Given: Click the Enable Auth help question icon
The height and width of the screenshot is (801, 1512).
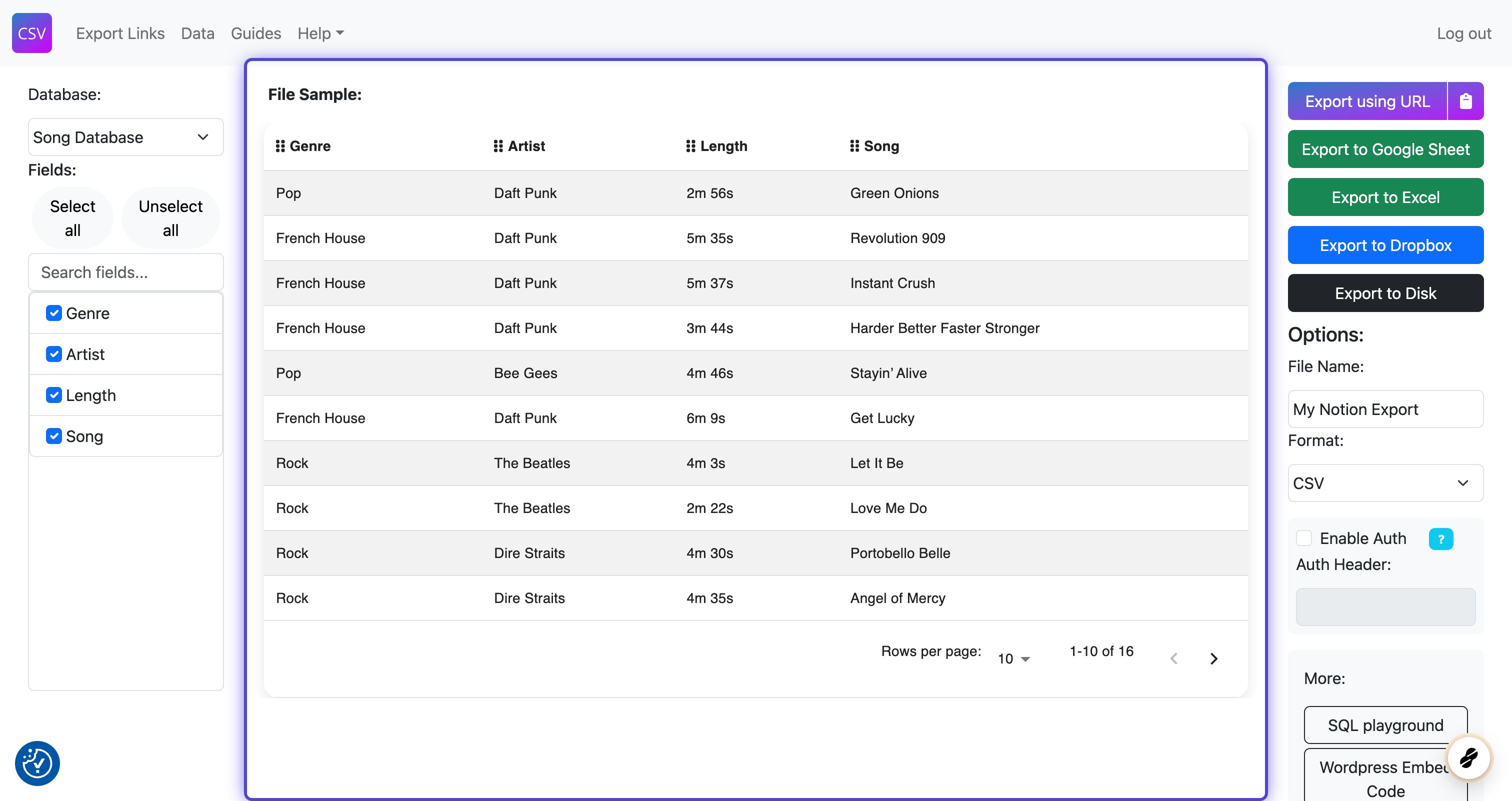Looking at the screenshot, I should [1440, 538].
